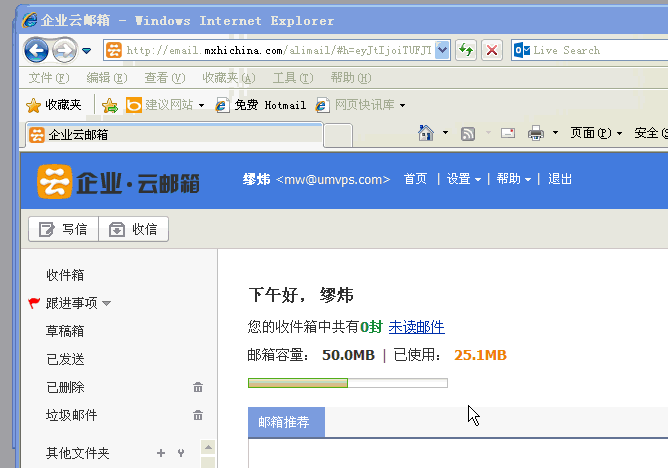Click the red flag icon beside 跟进事项
The width and height of the screenshot is (668, 468).
coord(34,303)
